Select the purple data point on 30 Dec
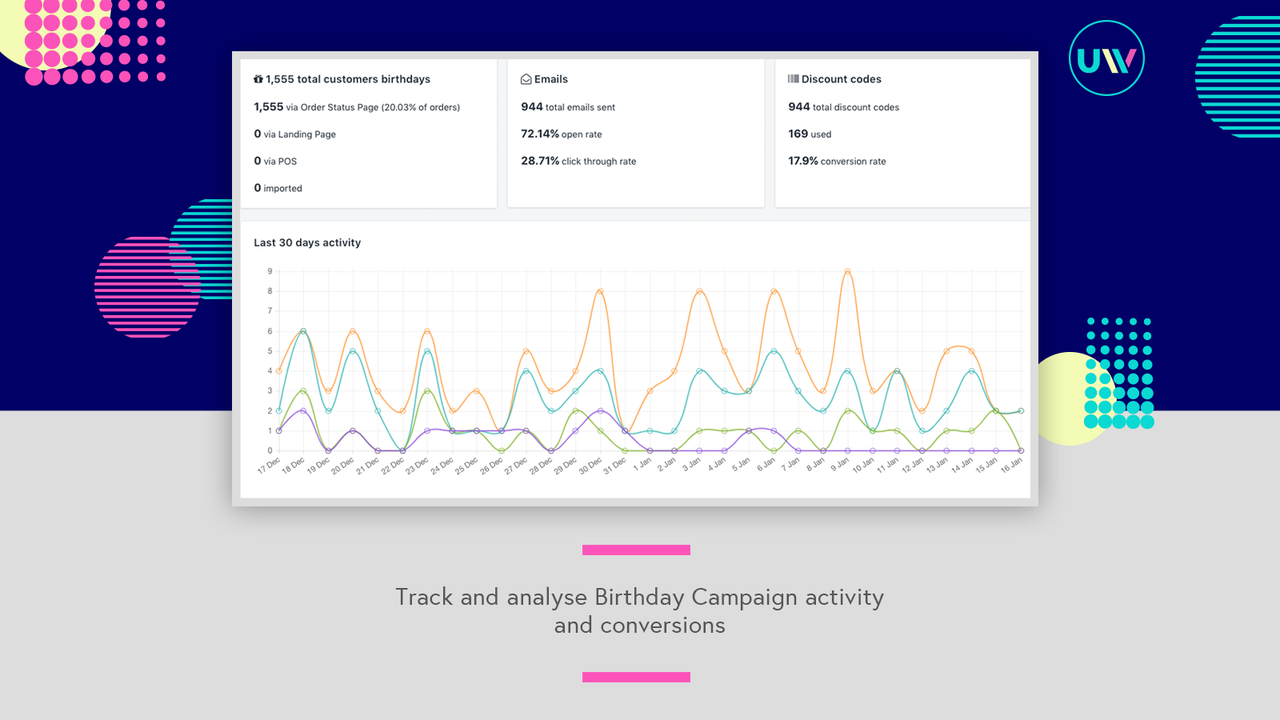The image size is (1280, 720). tap(600, 410)
